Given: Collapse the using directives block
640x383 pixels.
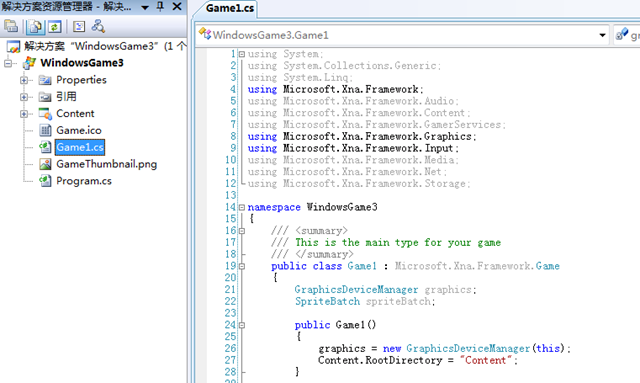Looking at the screenshot, I should pos(242,54).
